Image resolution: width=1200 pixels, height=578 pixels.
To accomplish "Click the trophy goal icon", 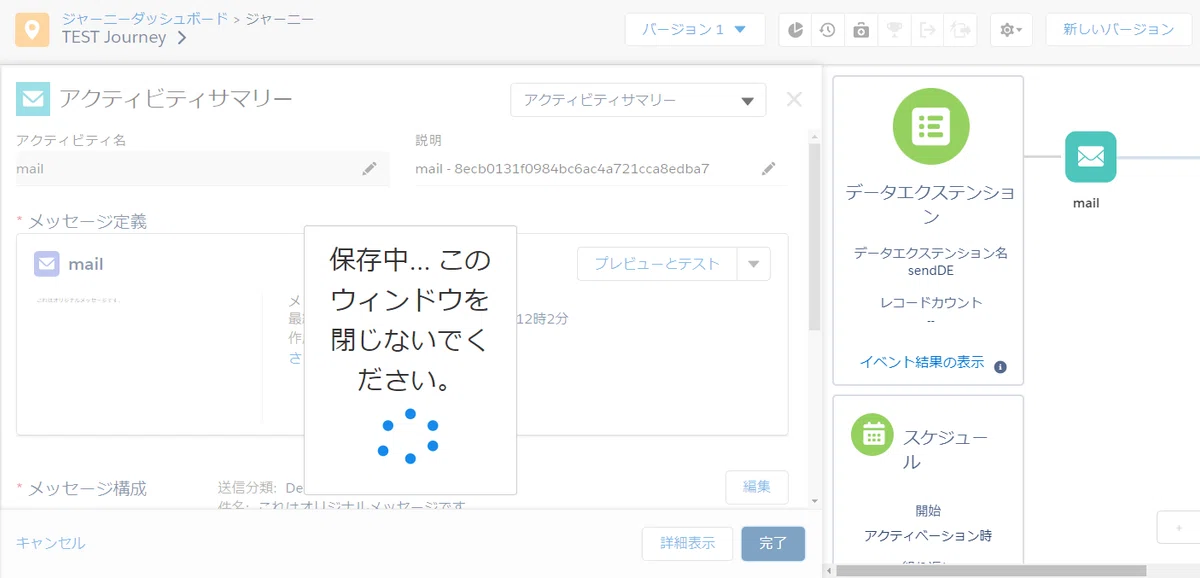I will 894,30.
